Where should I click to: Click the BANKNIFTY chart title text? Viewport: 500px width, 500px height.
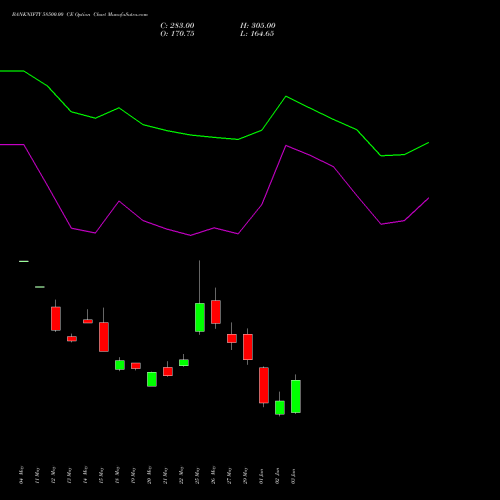click(x=80, y=15)
